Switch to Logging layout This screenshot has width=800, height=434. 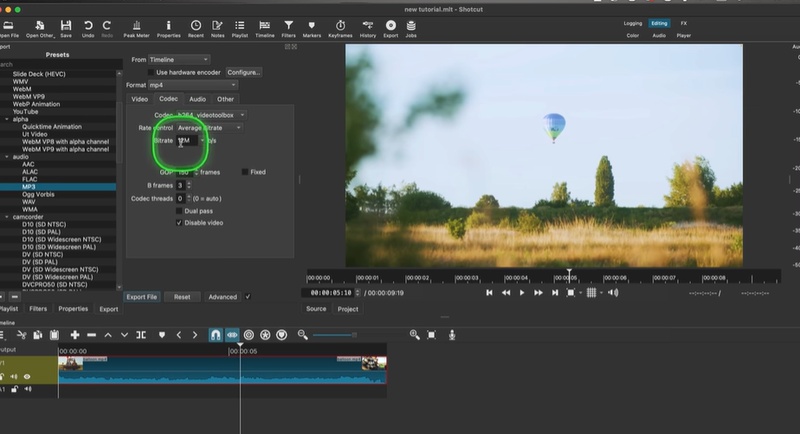click(x=633, y=23)
